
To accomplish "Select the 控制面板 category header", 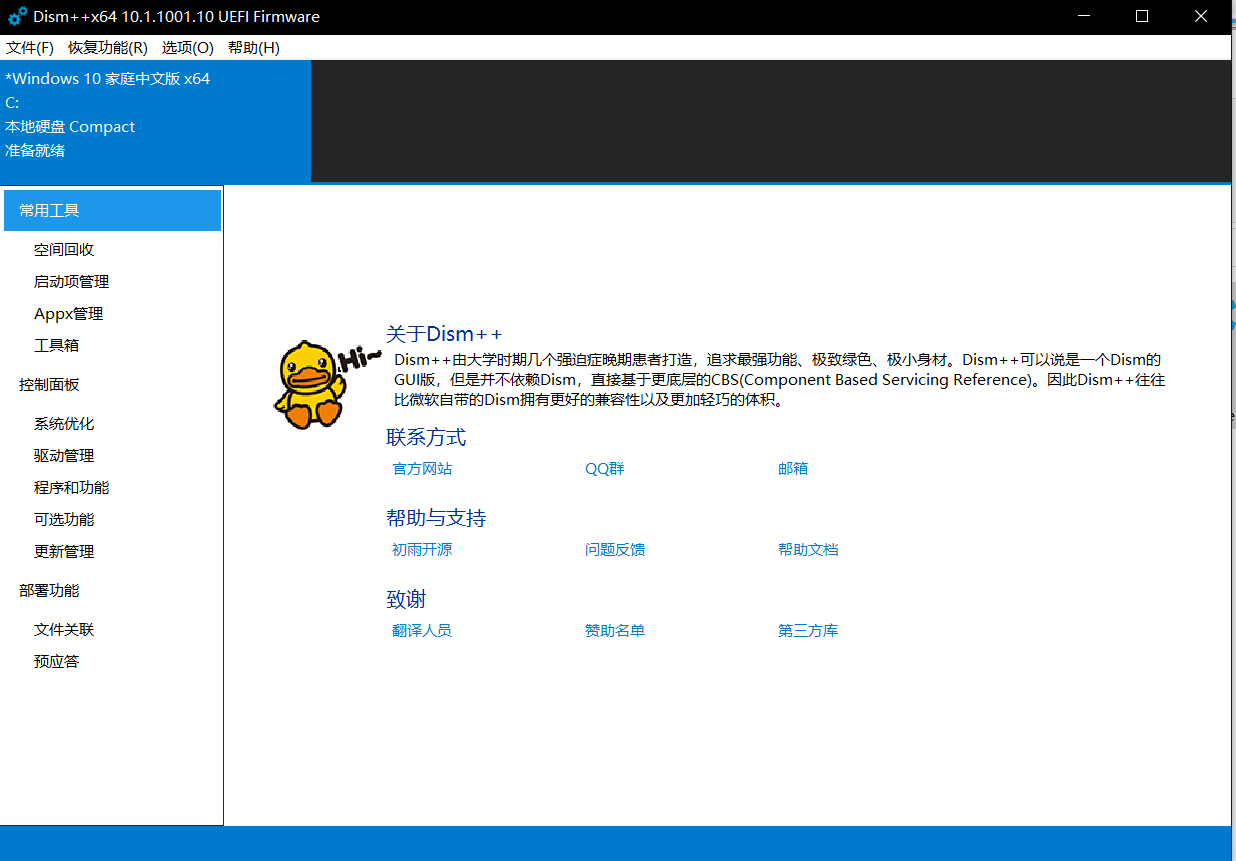I will pos(49,385).
